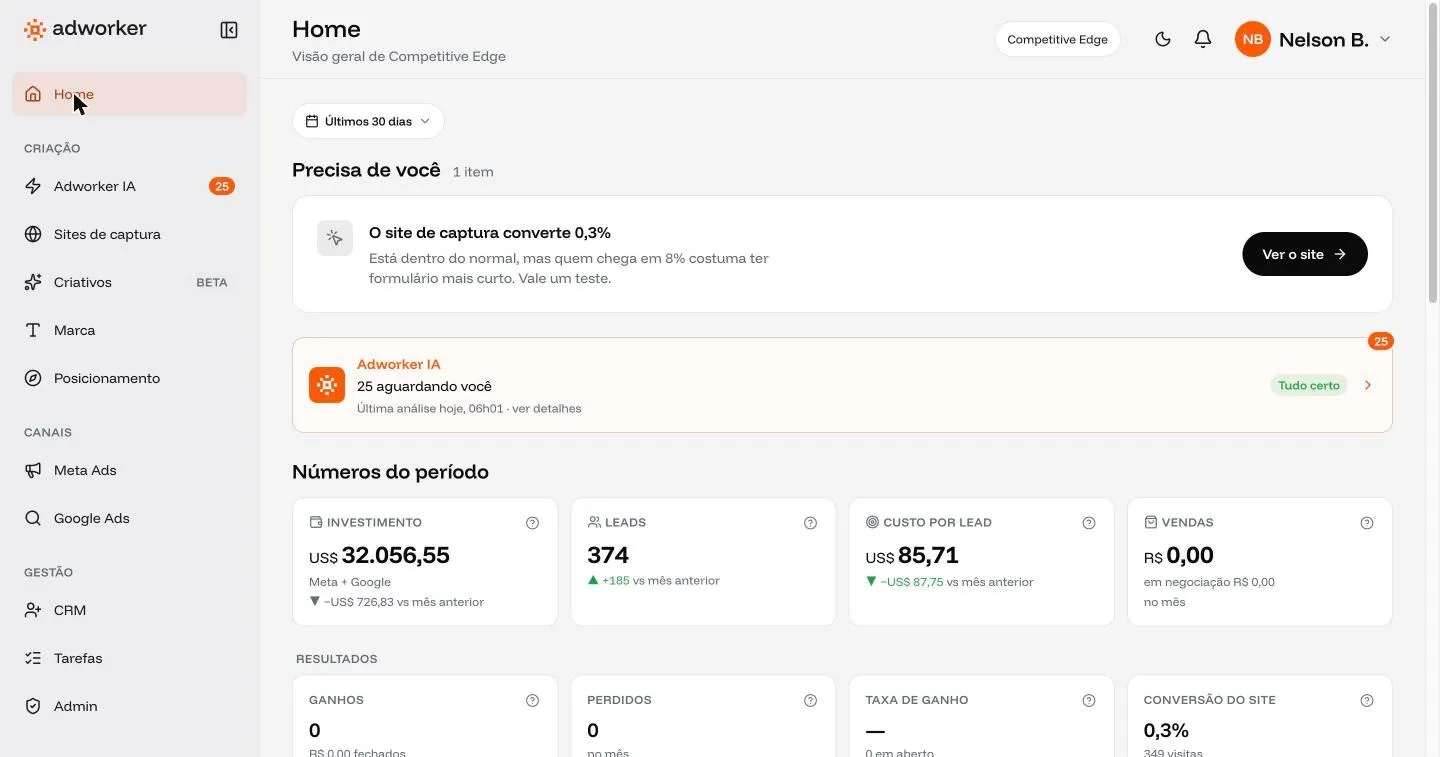Open Adworker IA in the sidebar
Image resolution: width=1440 pixels, height=757 pixels.
click(129, 186)
